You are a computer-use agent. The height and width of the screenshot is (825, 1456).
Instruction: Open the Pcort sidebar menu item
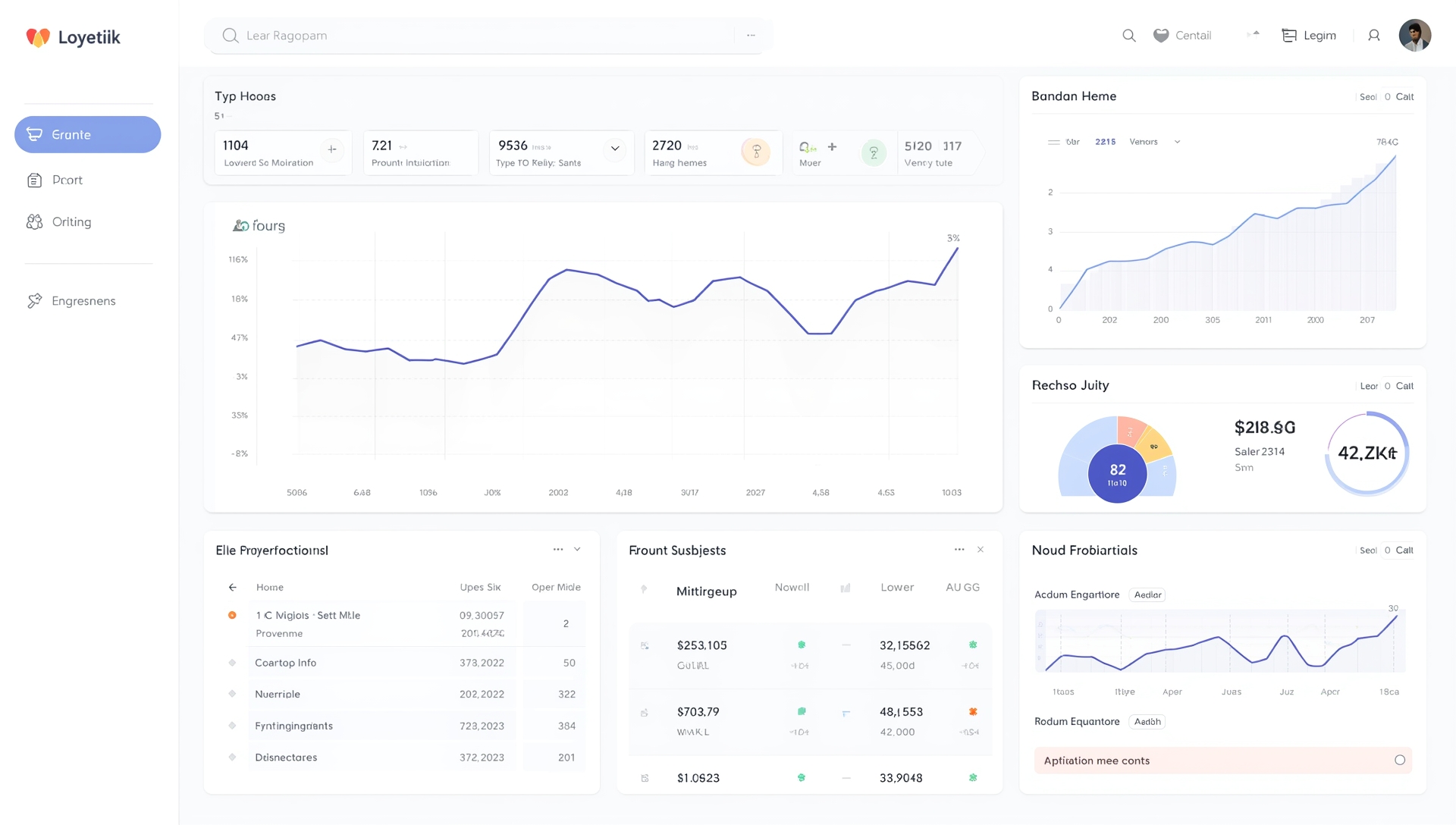[x=67, y=180]
